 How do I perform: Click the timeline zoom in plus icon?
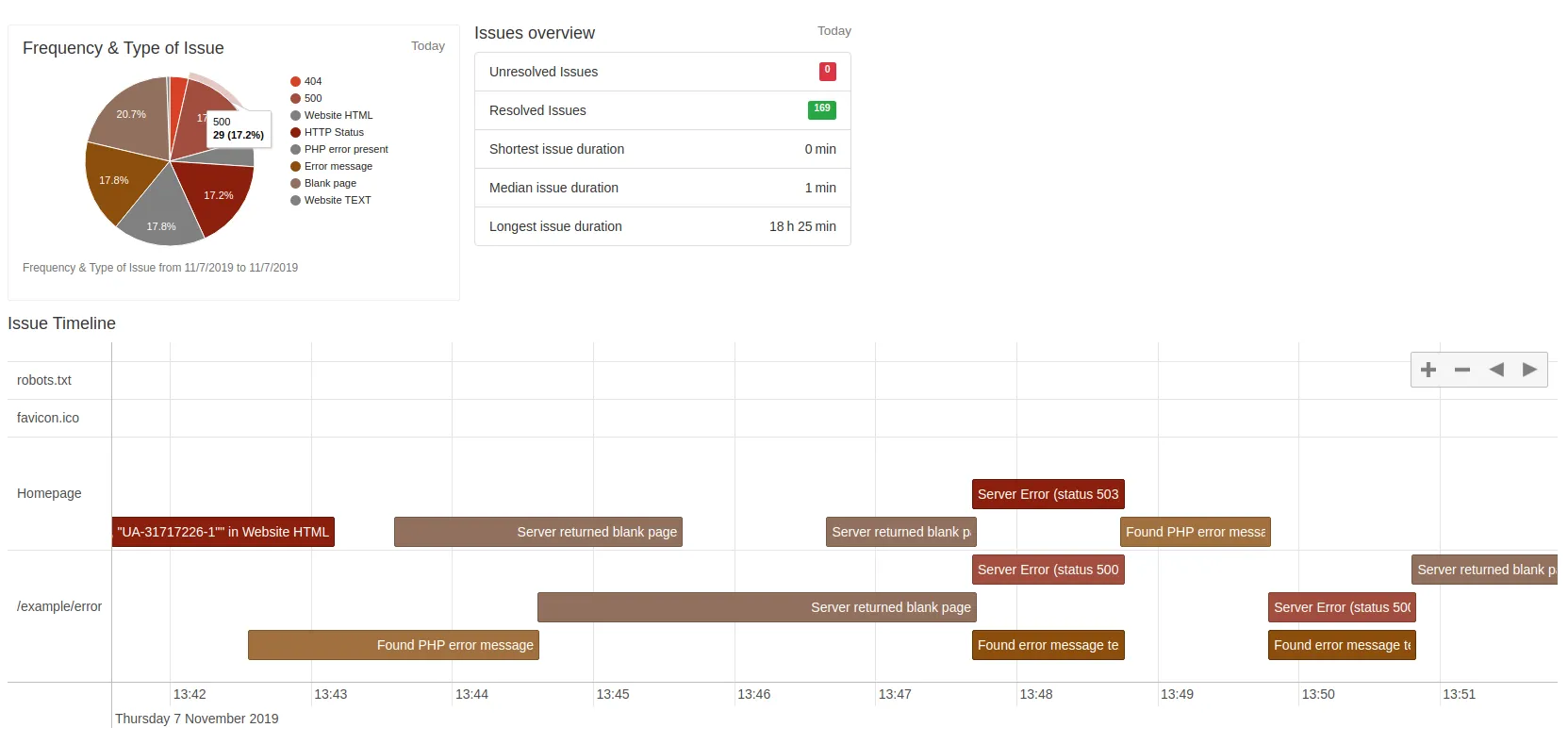coord(1428,370)
